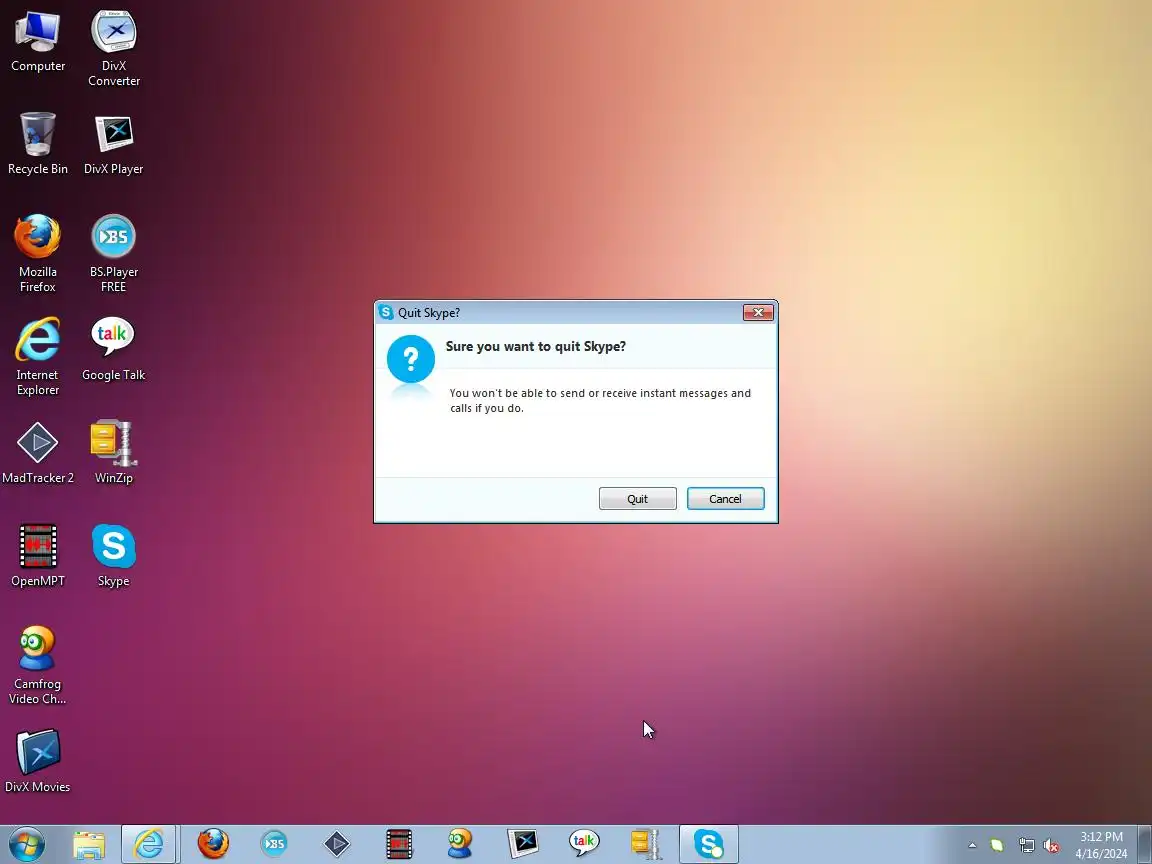Select the Recycle Bin desktop icon
Image resolution: width=1152 pixels, height=864 pixels.
point(37,144)
